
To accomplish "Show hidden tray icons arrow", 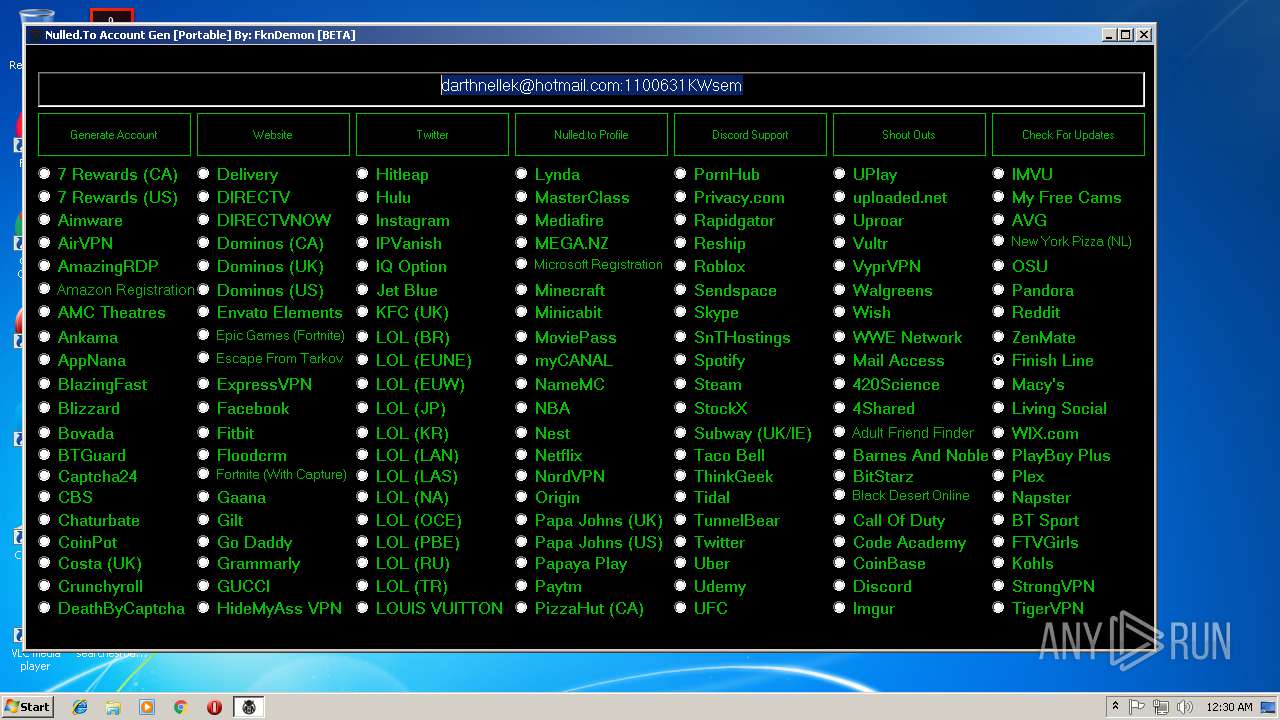I will [1115, 706].
